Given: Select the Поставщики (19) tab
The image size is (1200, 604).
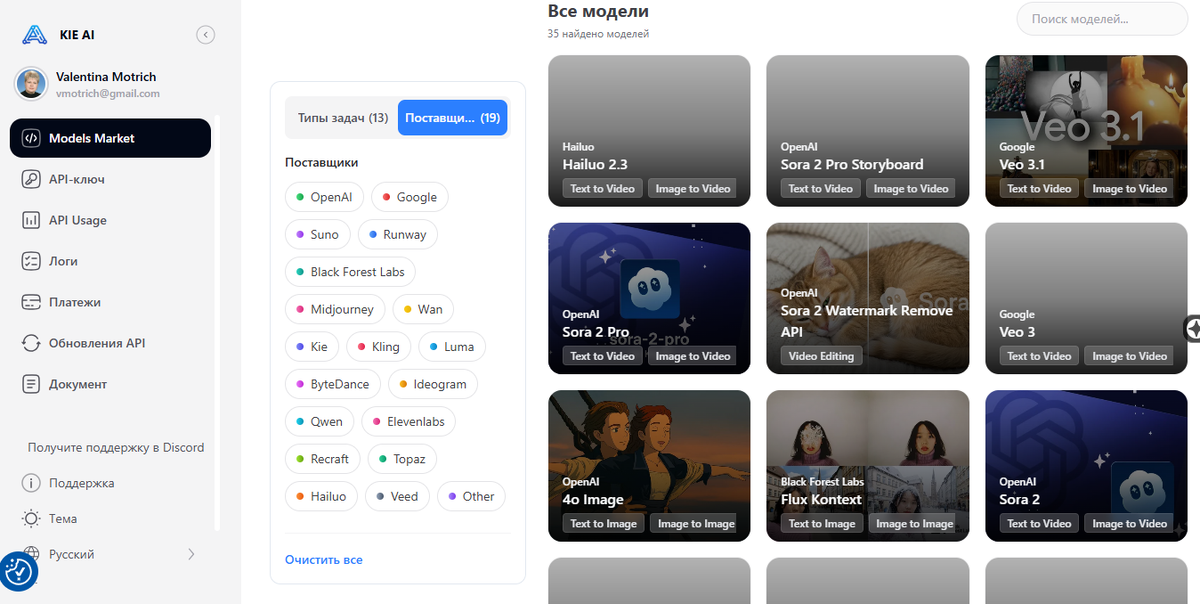Looking at the screenshot, I should point(453,118).
